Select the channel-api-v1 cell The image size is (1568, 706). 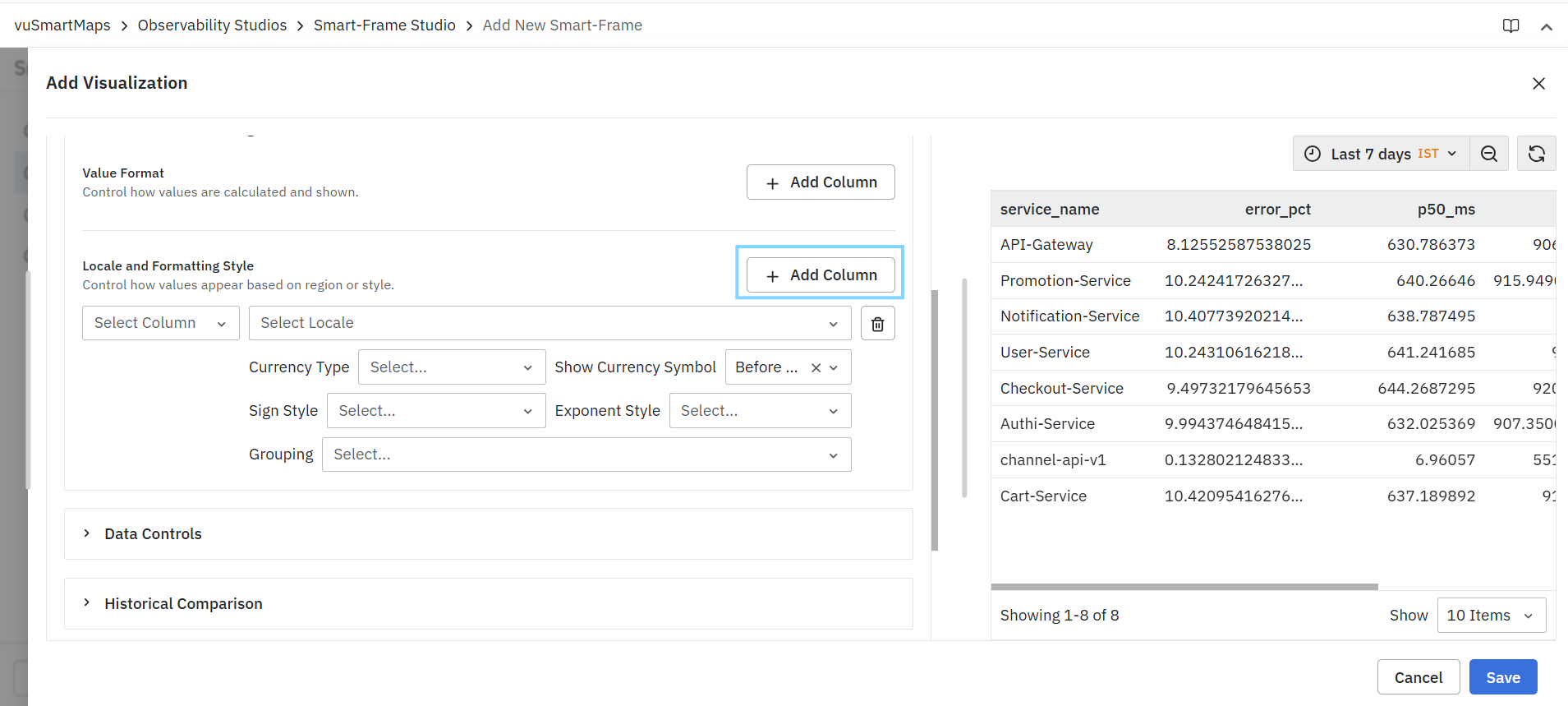pyautogui.click(x=1053, y=460)
